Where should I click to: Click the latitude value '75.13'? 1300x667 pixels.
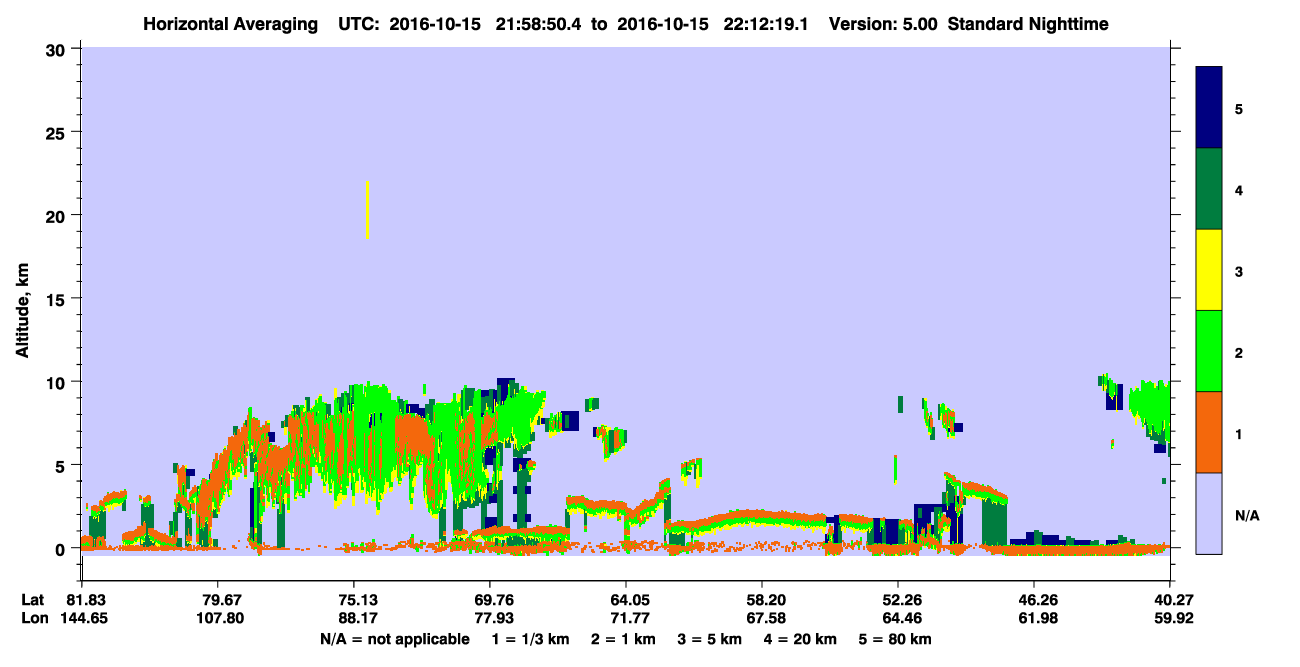(x=354, y=600)
